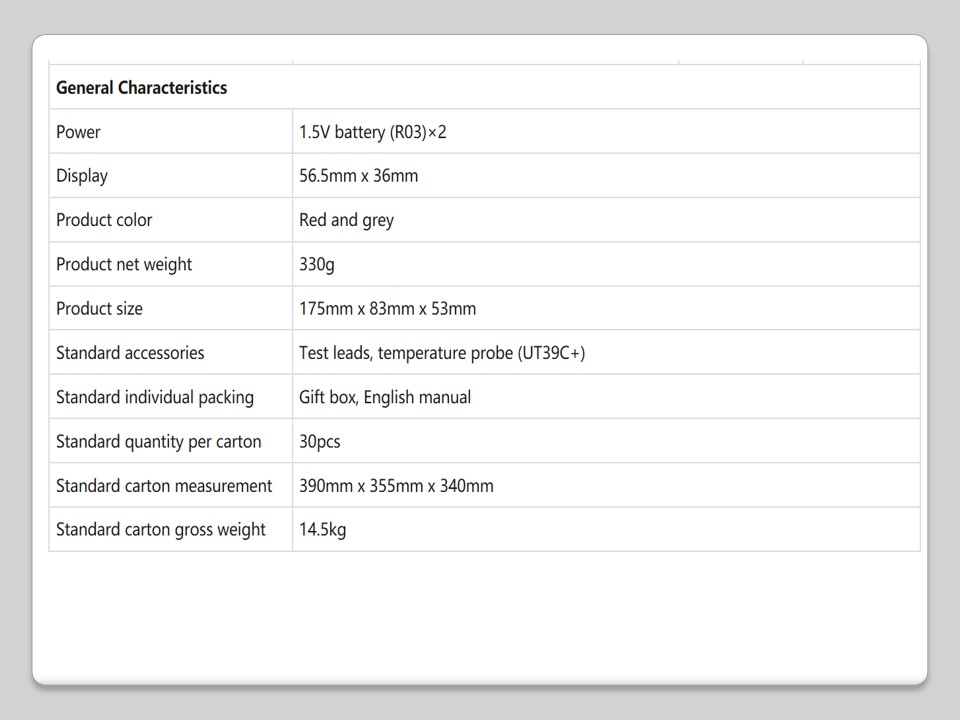Image resolution: width=960 pixels, height=720 pixels.
Task: Select the Product net weight label
Action: (x=124, y=265)
